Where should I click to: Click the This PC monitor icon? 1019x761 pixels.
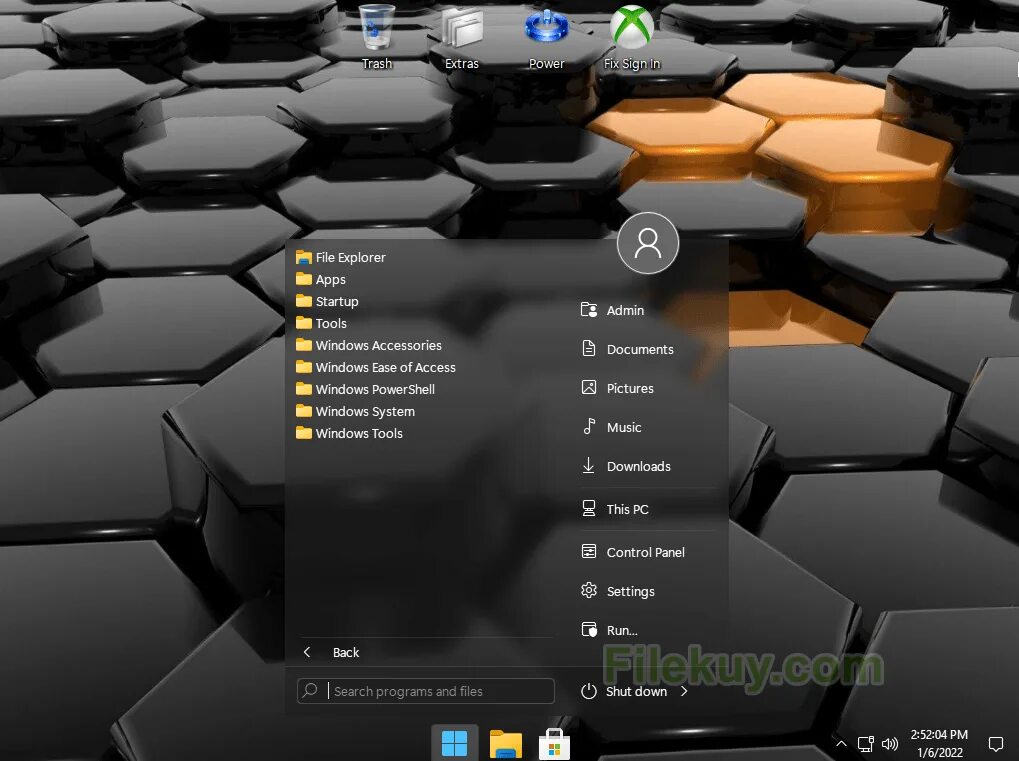click(x=589, y=508)
